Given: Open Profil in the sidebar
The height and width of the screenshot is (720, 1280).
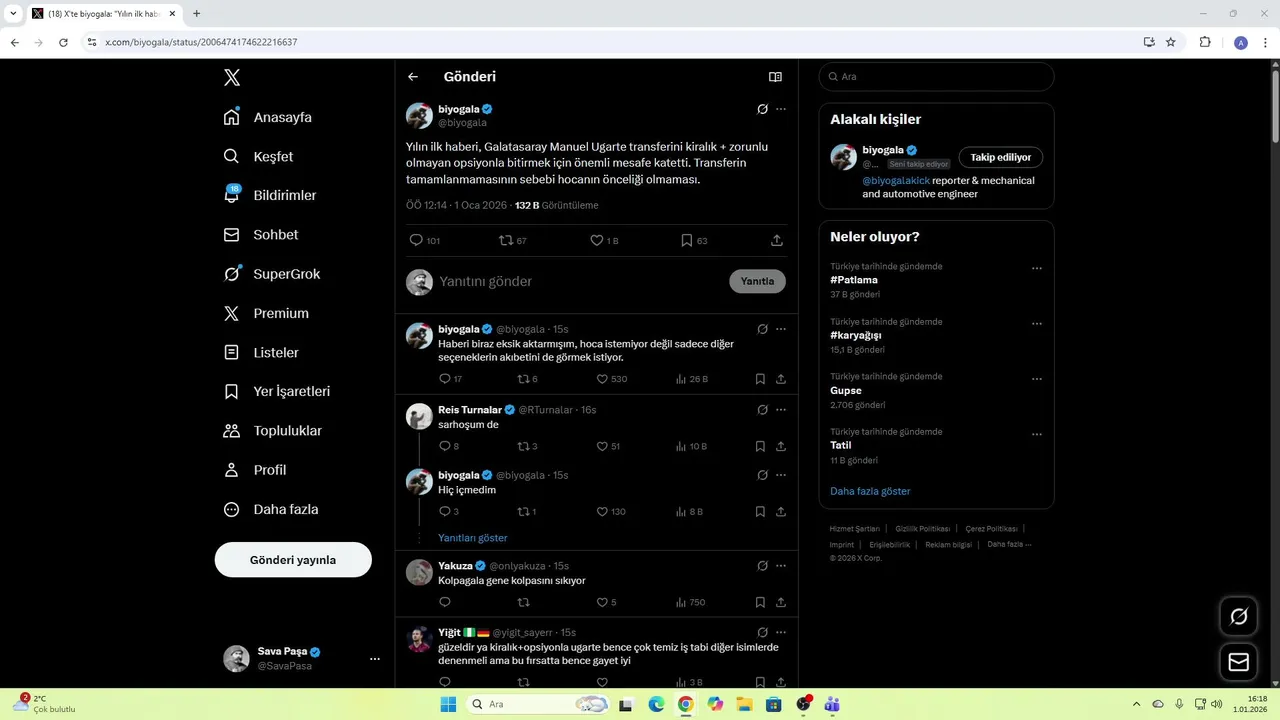Looking at the screenshot, I should click(x=255, y=470).
